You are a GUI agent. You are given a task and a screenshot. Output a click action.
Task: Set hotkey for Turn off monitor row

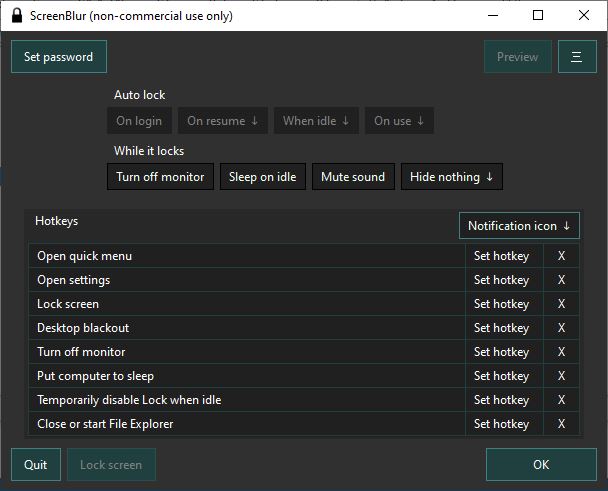pos(504,352)
